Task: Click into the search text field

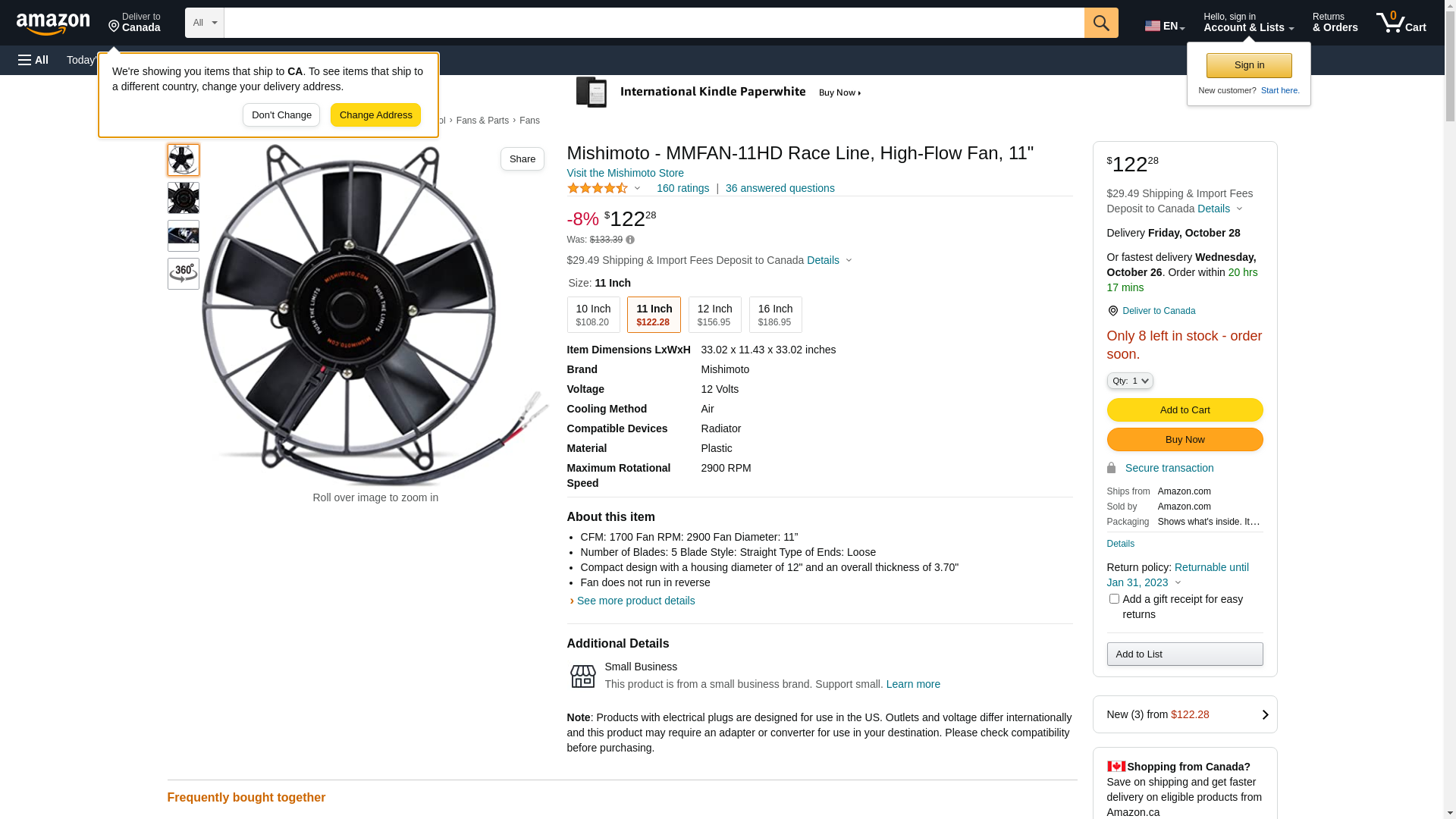Action: point(654,23)
